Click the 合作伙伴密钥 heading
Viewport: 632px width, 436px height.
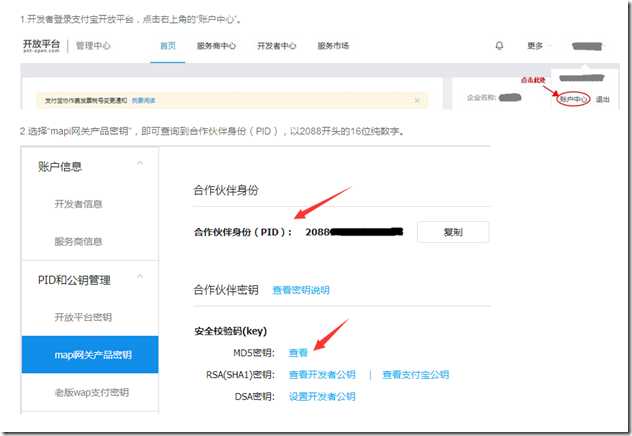click(226, 290)
